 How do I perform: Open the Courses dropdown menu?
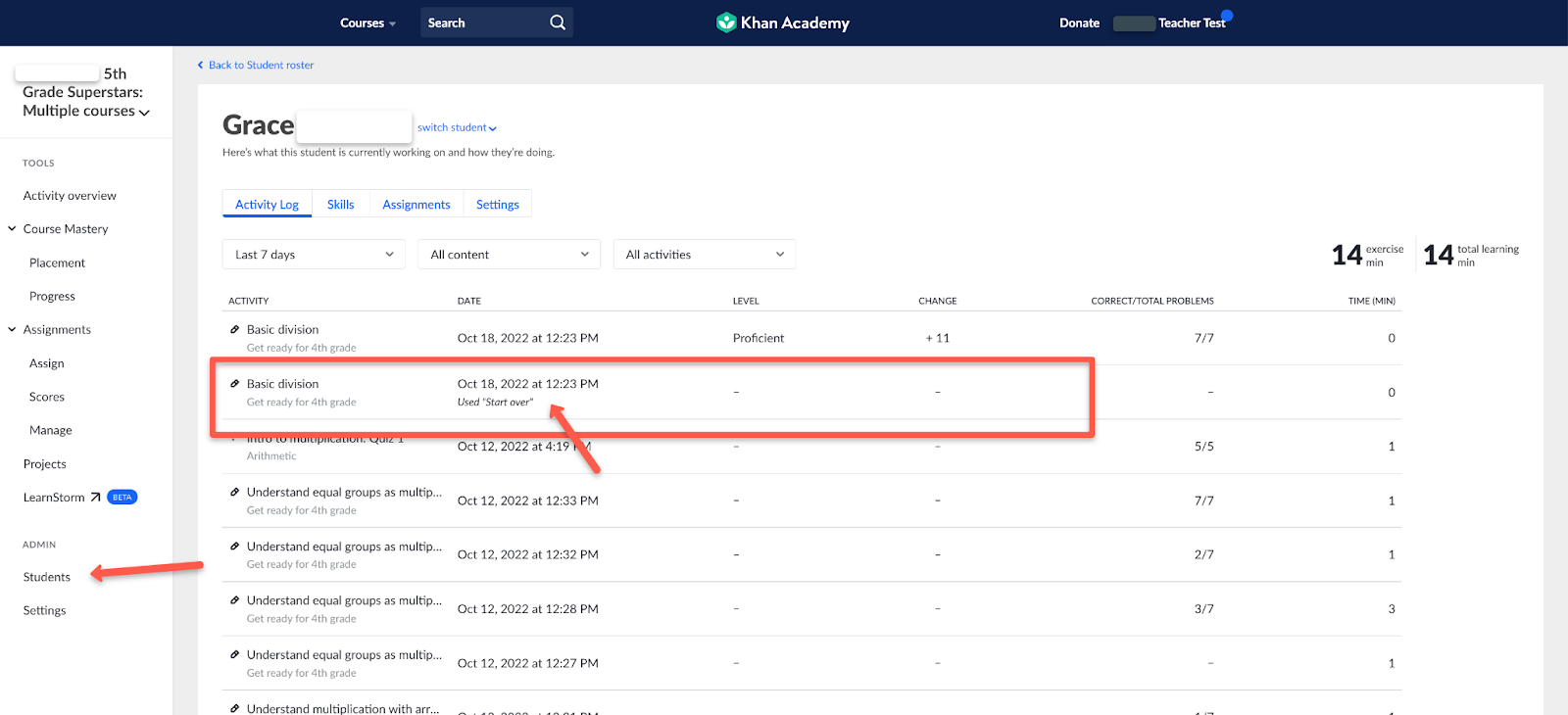(x=367, y=23)
